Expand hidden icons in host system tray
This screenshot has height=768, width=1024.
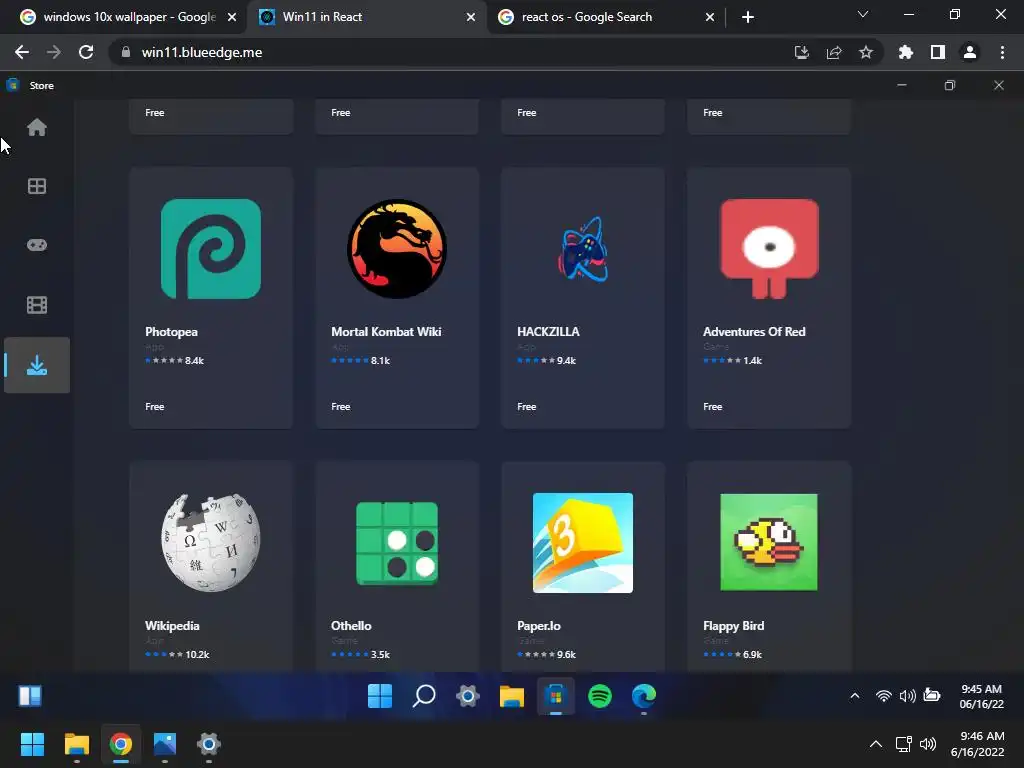876,744
